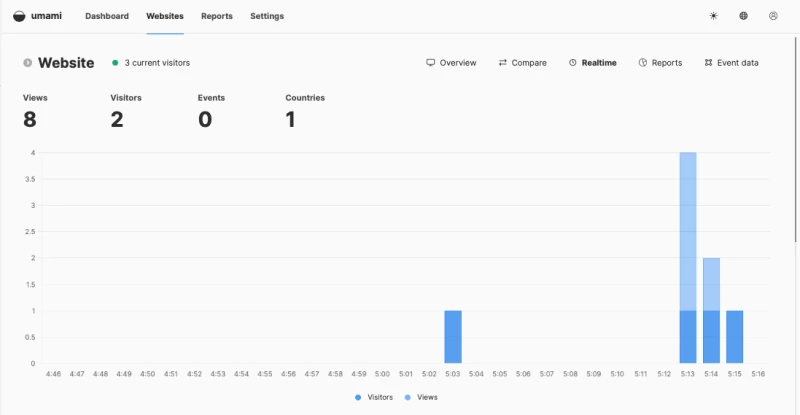Open the website Reports tab
The height and width of the screenshot is (415, 800).
pyautogui.click(x=660, y=63)
